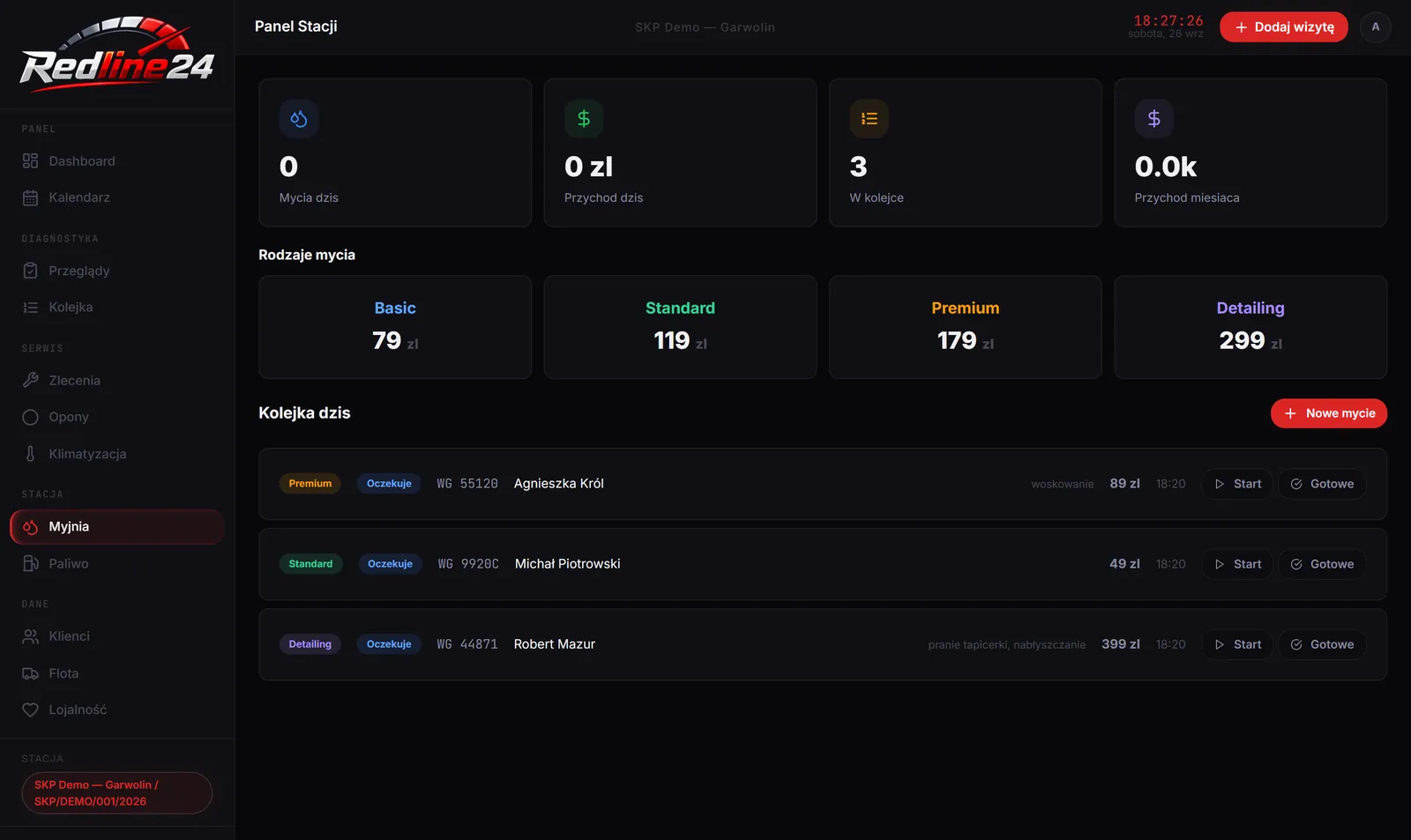Click the Lojalność heart icon

[x=30, y=710]
